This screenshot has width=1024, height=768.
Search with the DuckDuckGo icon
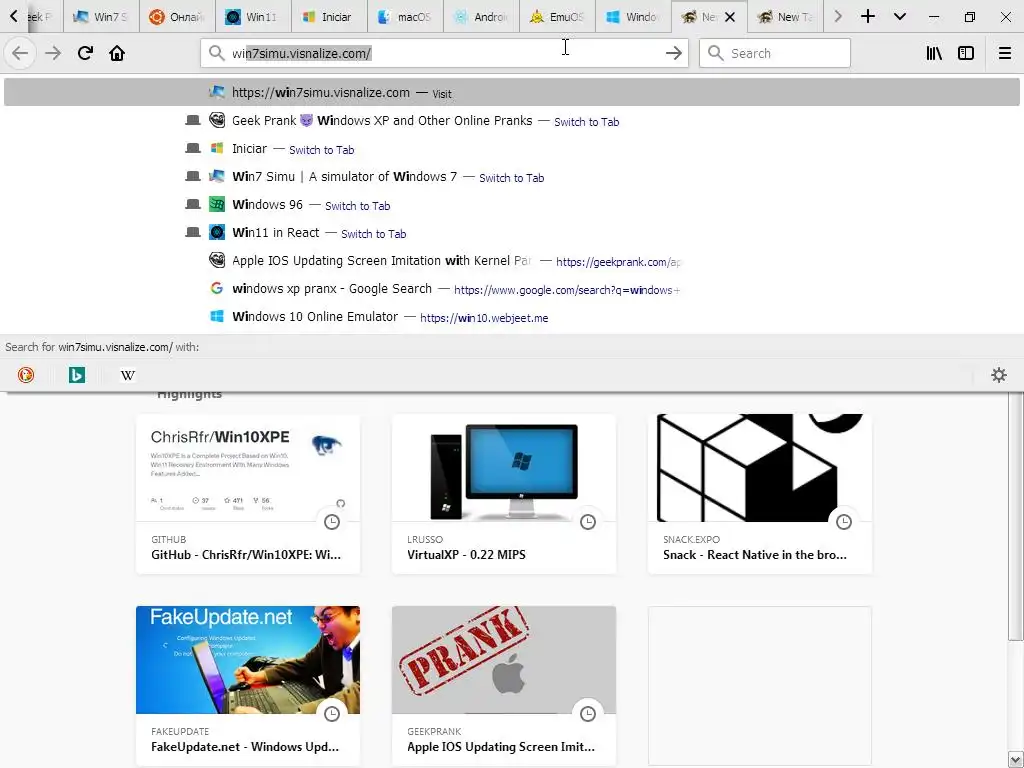[26, 375]
